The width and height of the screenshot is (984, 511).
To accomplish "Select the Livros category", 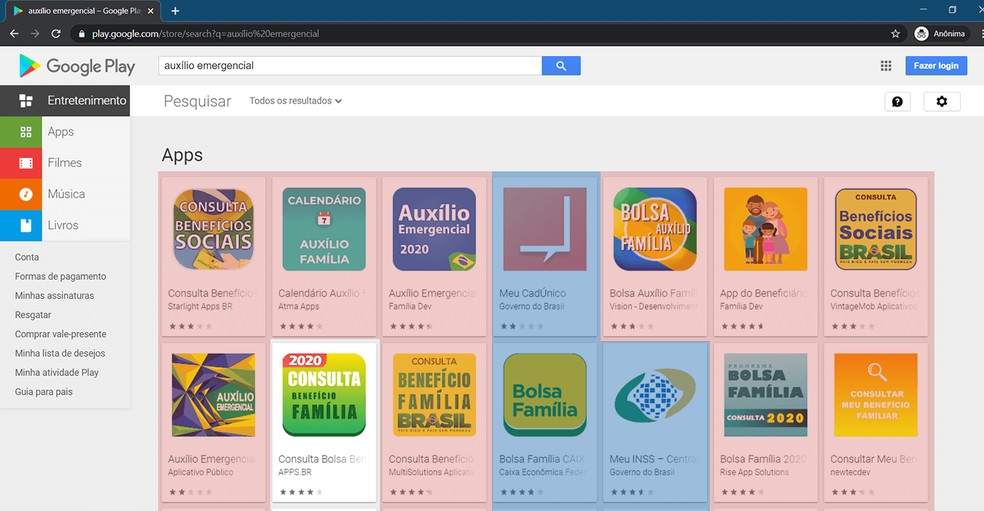I will click(65, 225).
